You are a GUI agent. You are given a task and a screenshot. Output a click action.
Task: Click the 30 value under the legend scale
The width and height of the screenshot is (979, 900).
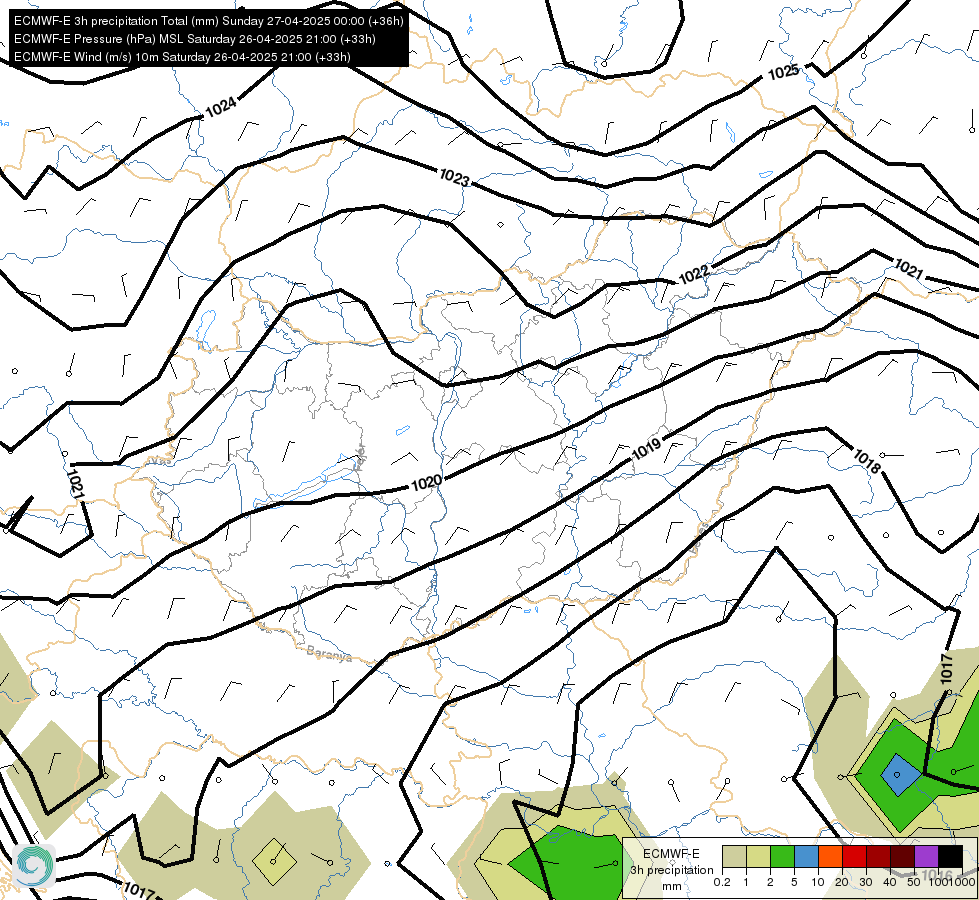pos(866,882)
